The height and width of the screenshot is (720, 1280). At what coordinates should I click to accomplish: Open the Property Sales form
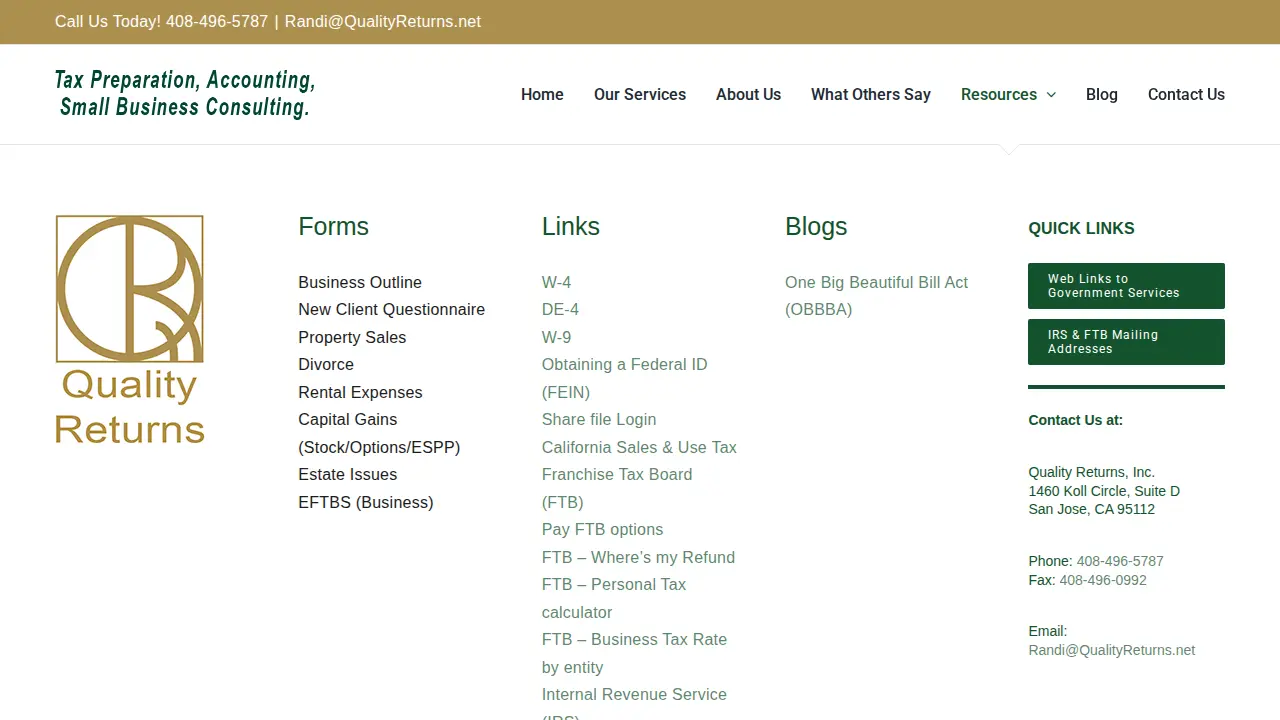352,338
